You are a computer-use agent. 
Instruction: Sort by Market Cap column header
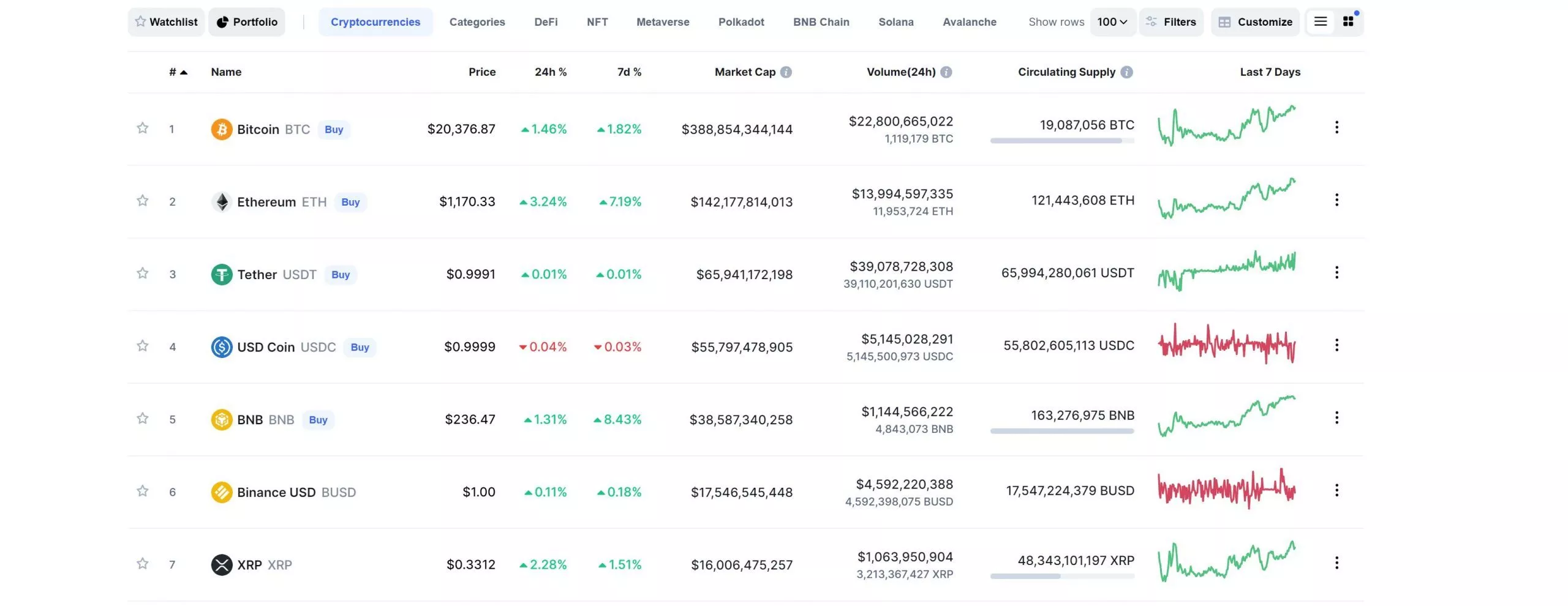tap(745, 72)
